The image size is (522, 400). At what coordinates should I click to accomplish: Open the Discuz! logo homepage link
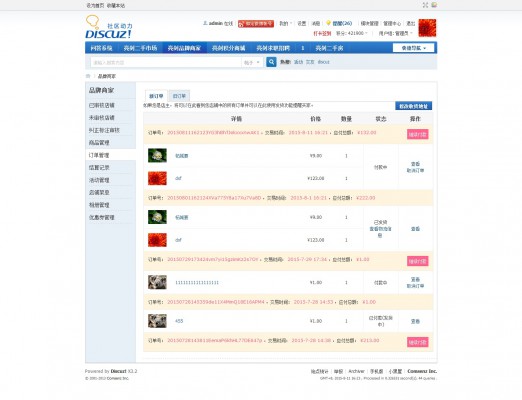[109, 27]
